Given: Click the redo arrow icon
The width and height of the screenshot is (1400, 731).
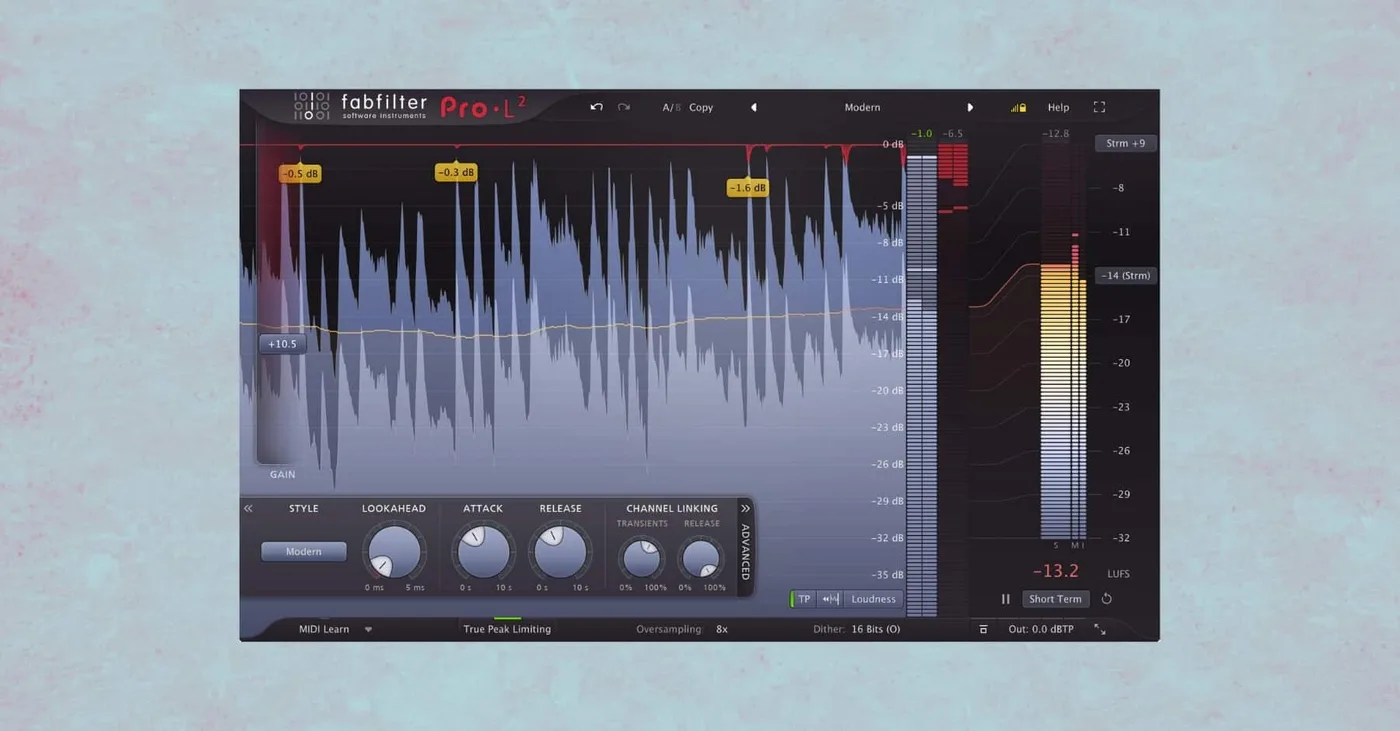Looking at the screenshot, I should pyautogui.click(x=623, y=107).
